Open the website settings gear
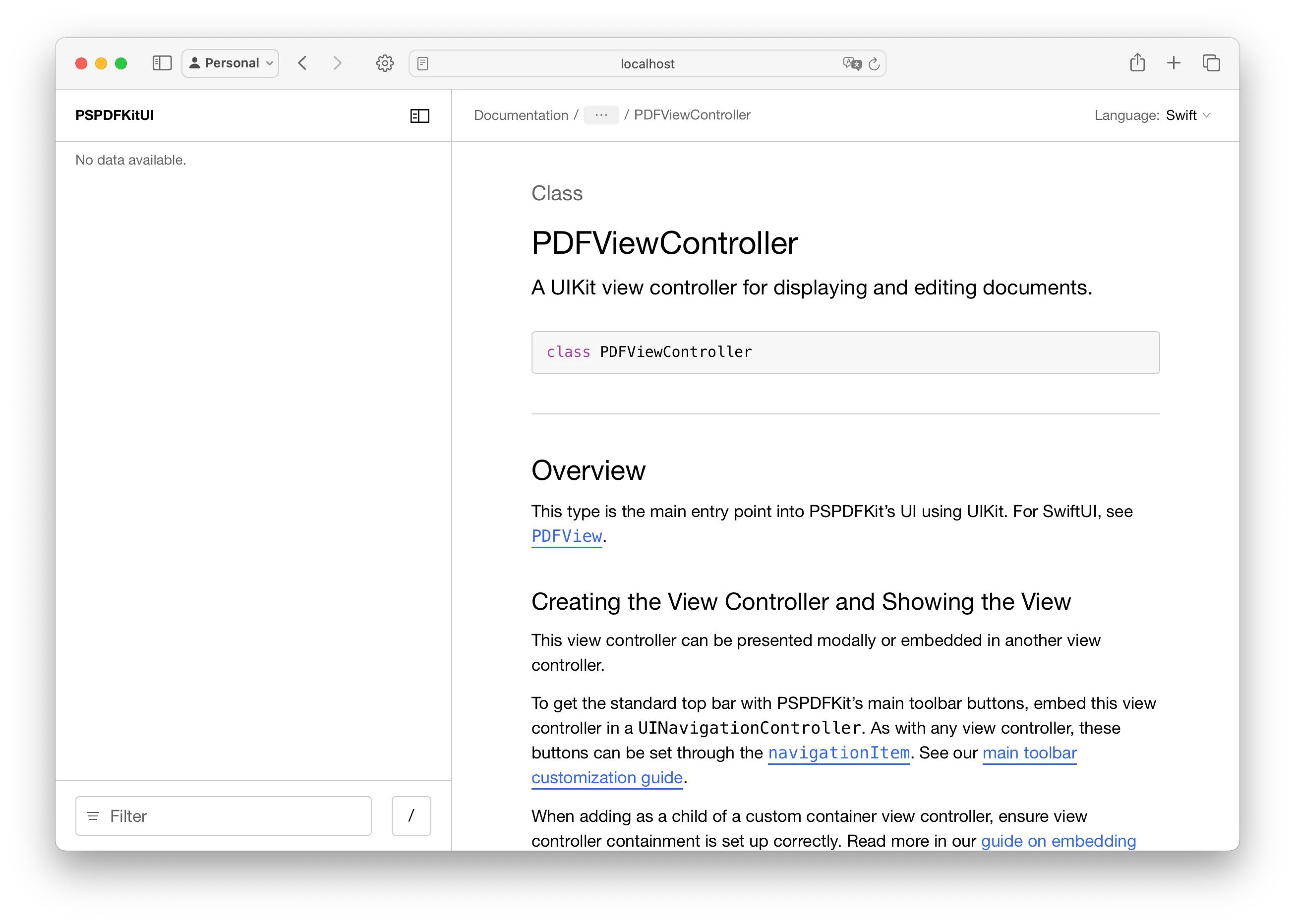 pos(385,63)
